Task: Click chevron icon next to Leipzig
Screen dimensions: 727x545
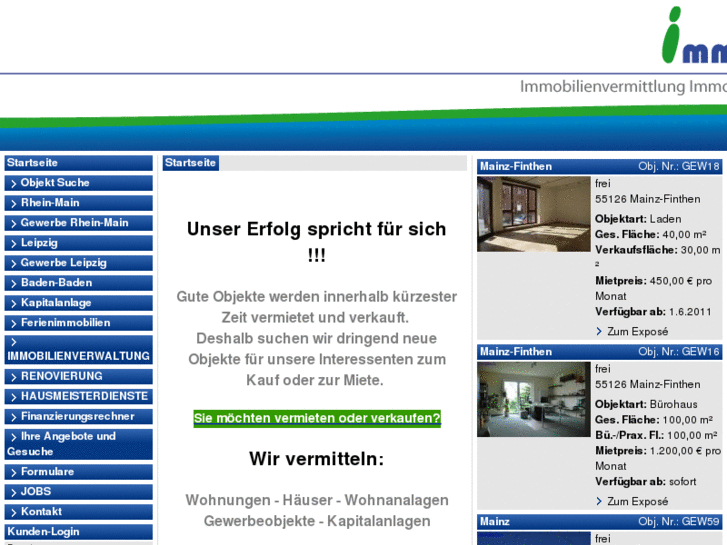Action: click(x=13, y=244)
